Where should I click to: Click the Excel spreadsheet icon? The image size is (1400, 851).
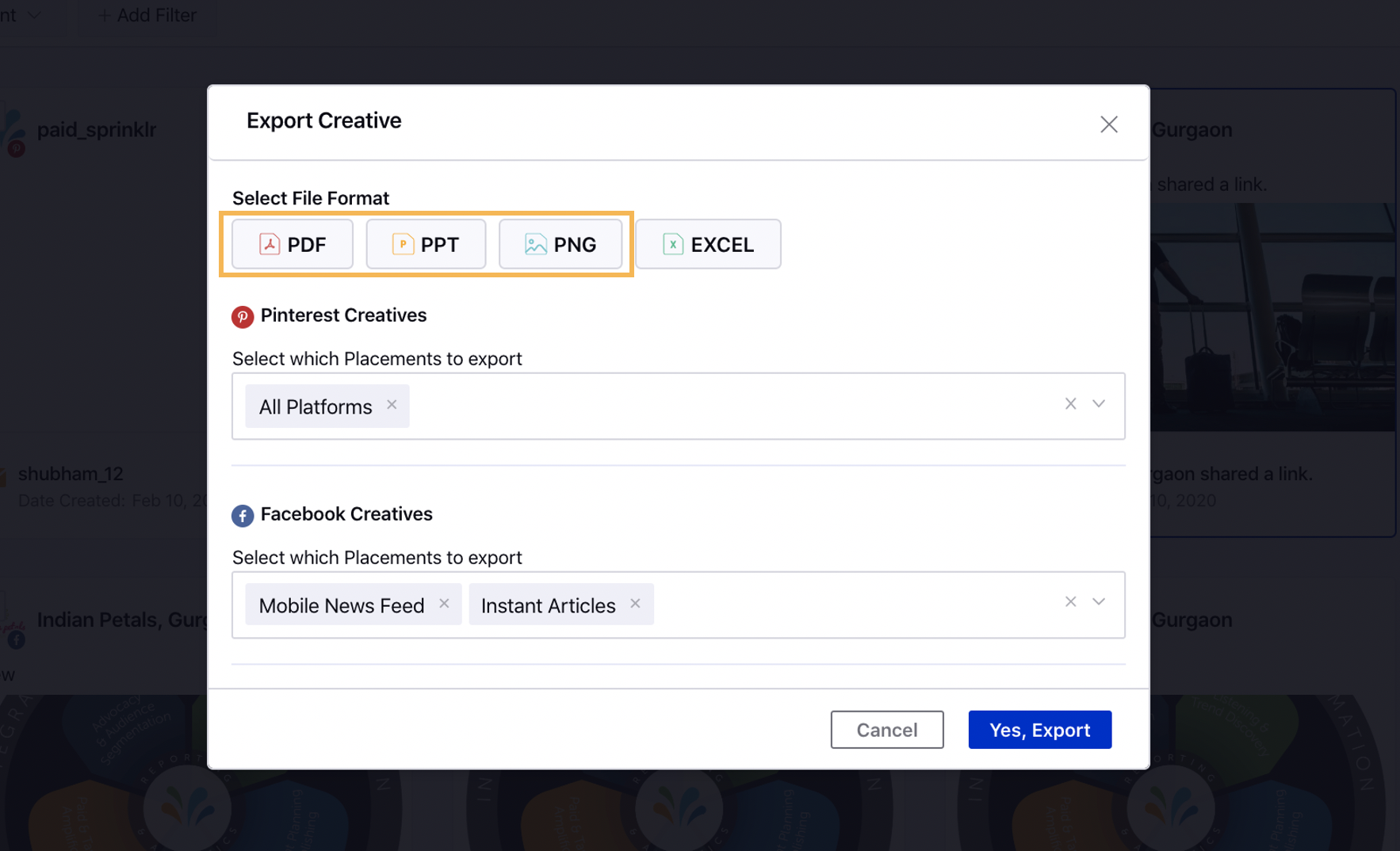coord(673,244)
